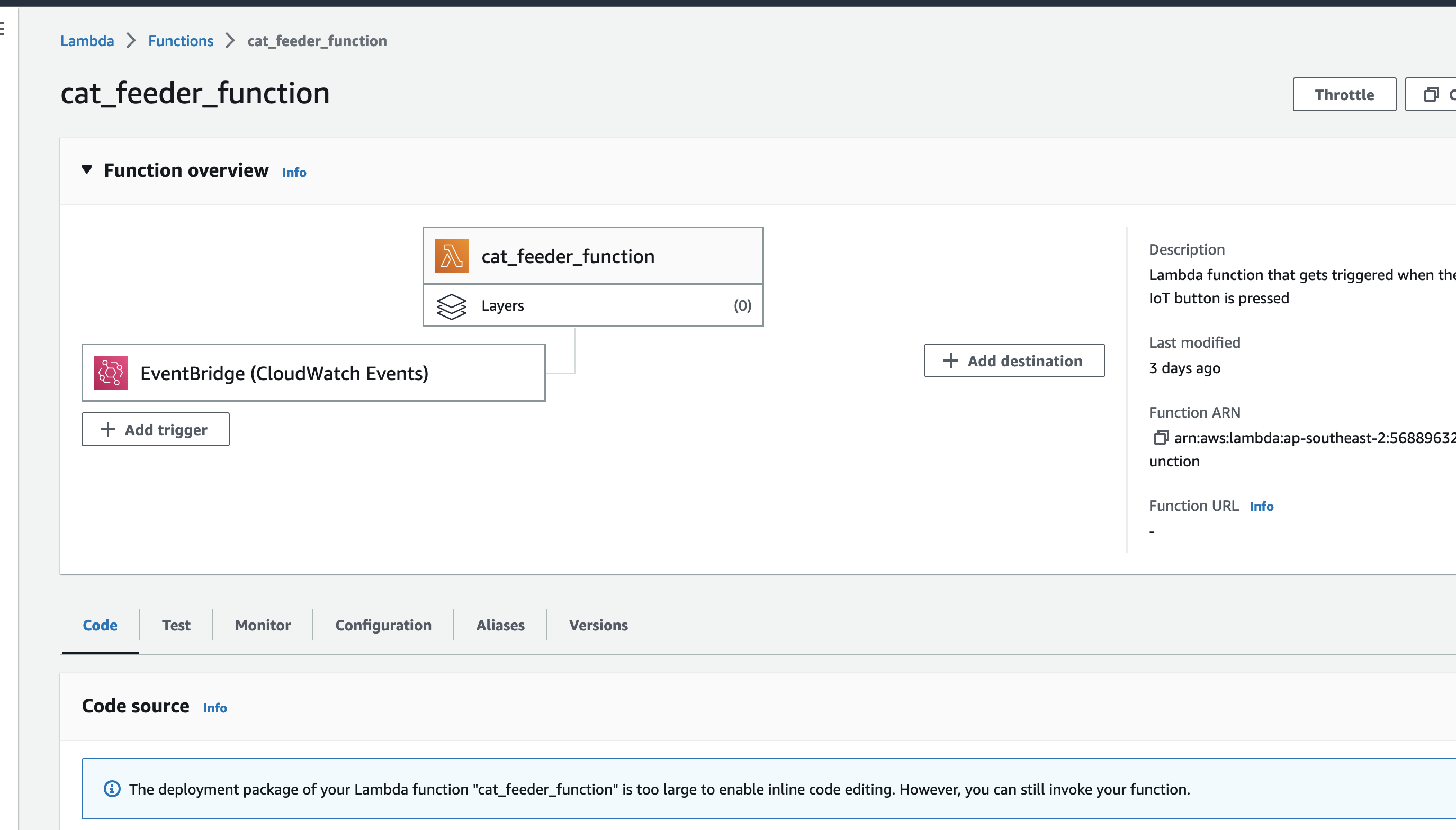1456x830 pixels.
Task: Open the Monitor tab
Action: 263,625
